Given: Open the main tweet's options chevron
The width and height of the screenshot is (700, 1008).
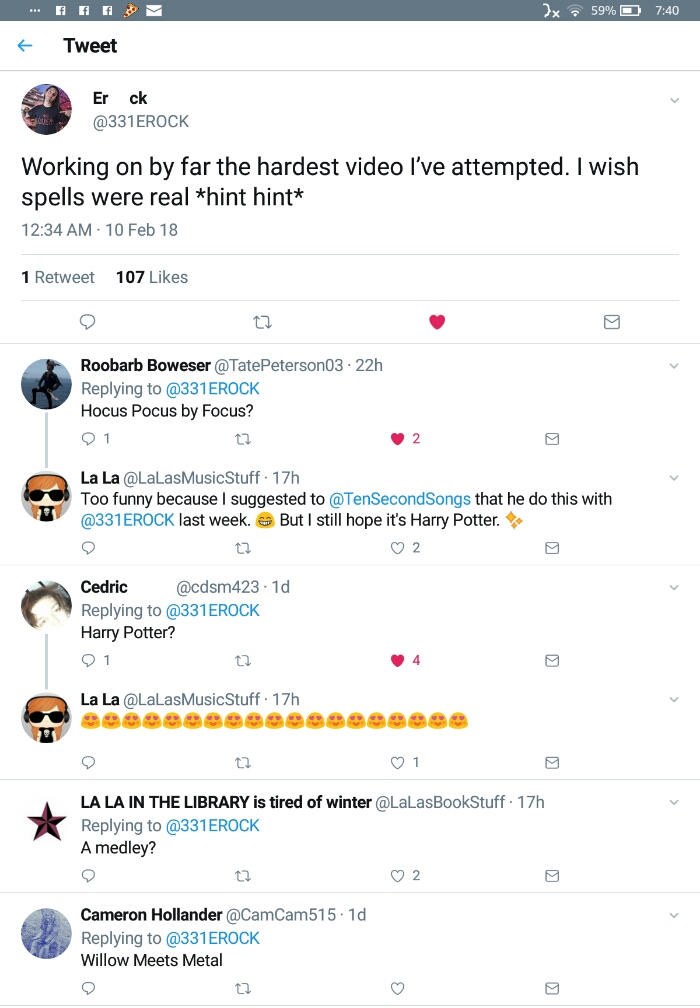Looking at the screenshot, I should pyautogui.click(x=674, y=100).
